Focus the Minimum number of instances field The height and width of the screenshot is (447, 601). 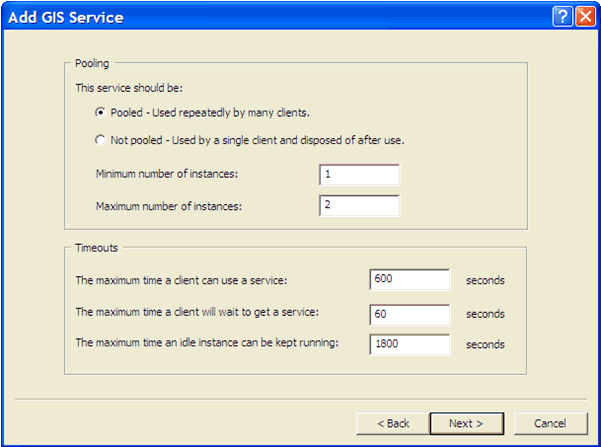pyautogui.click(x=359, y=175)
